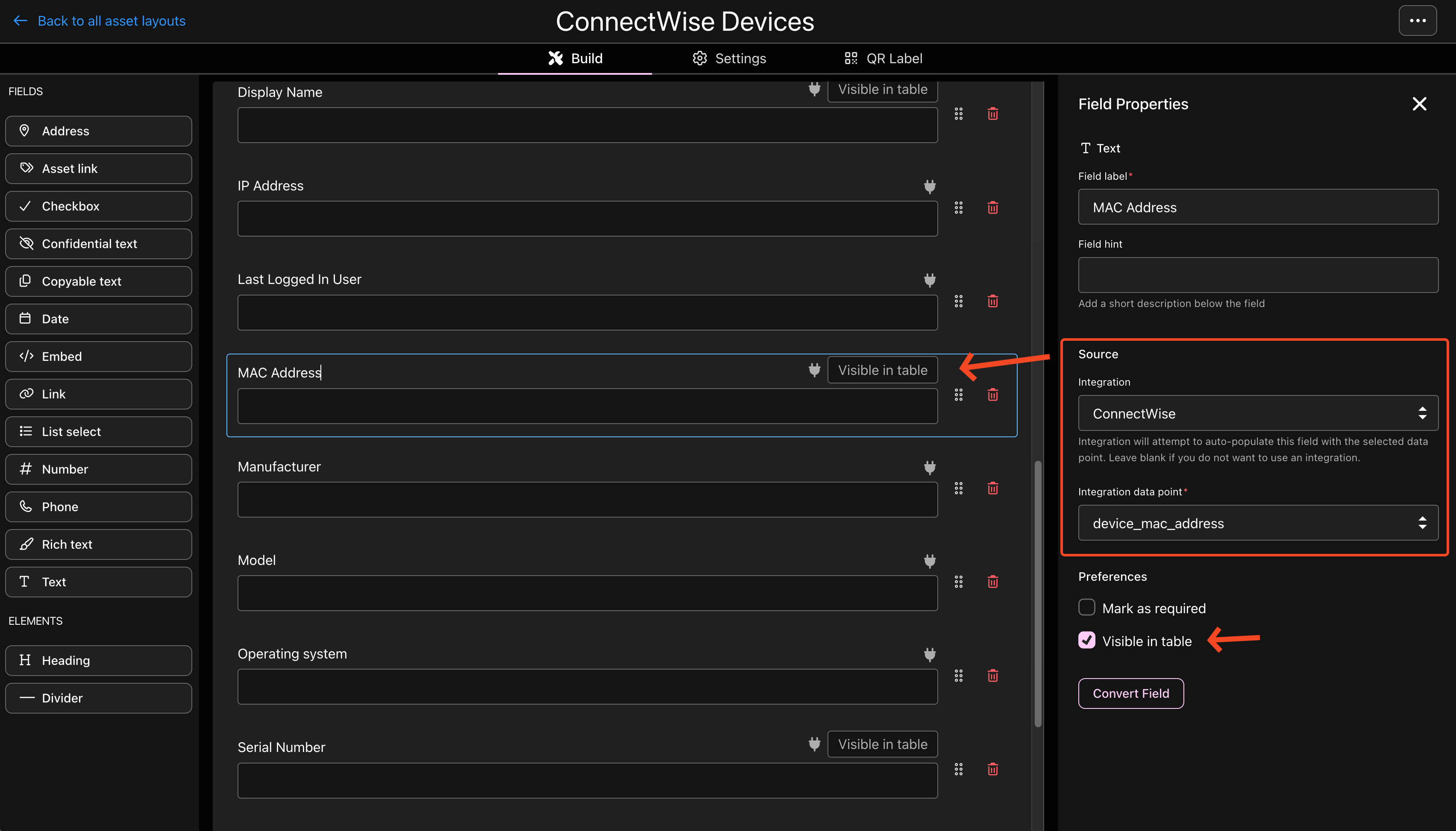Go back to all asset layouts
Viewport: 1456px width, 831px height.
coord(100,21)
